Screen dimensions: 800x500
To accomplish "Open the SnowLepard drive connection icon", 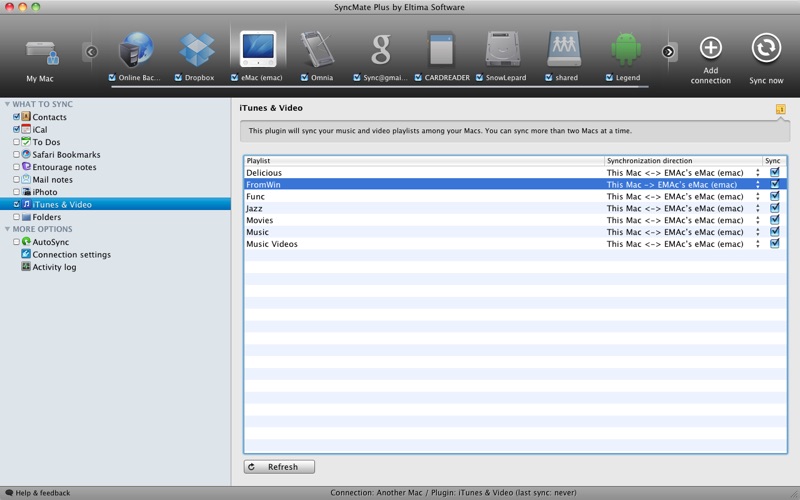I will coord(503,49).
